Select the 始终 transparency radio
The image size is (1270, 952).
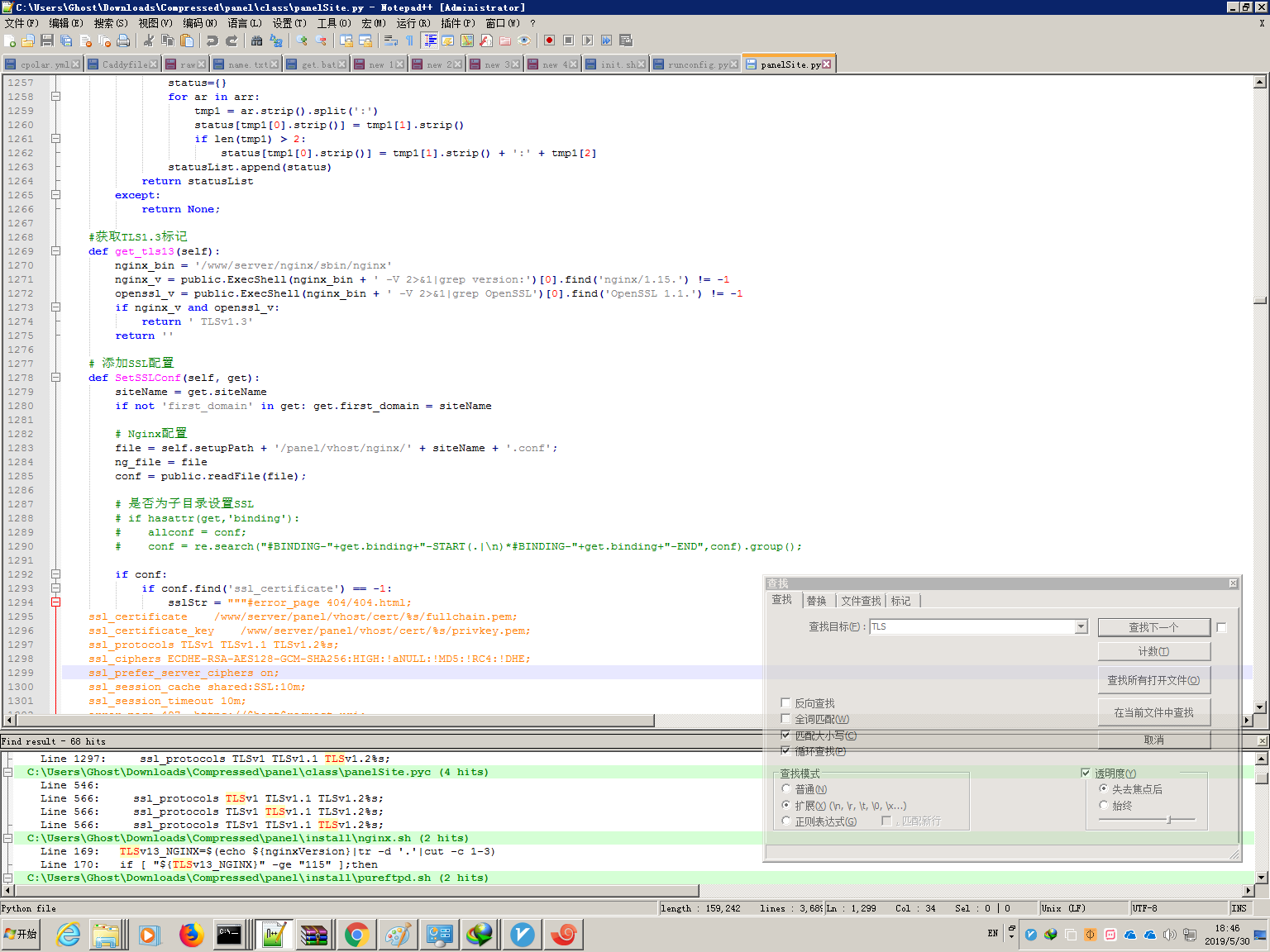[x=1103, y=805]
